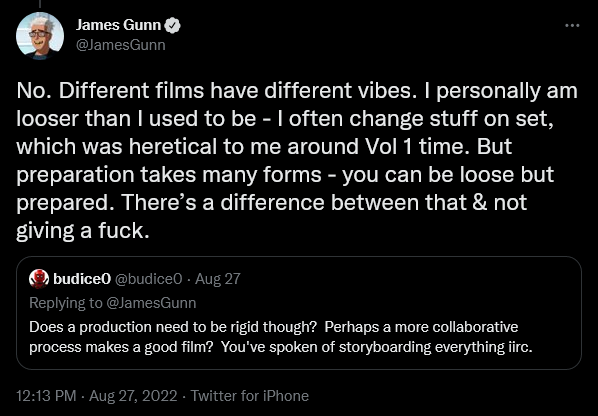Viewport: 598px width, 416px height.
Task: Click the tweet's final line giving a
Action: click(83, 231)
